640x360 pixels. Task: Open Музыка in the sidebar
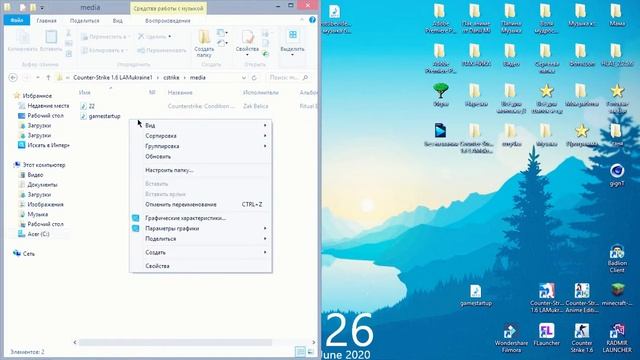(33, 214)
